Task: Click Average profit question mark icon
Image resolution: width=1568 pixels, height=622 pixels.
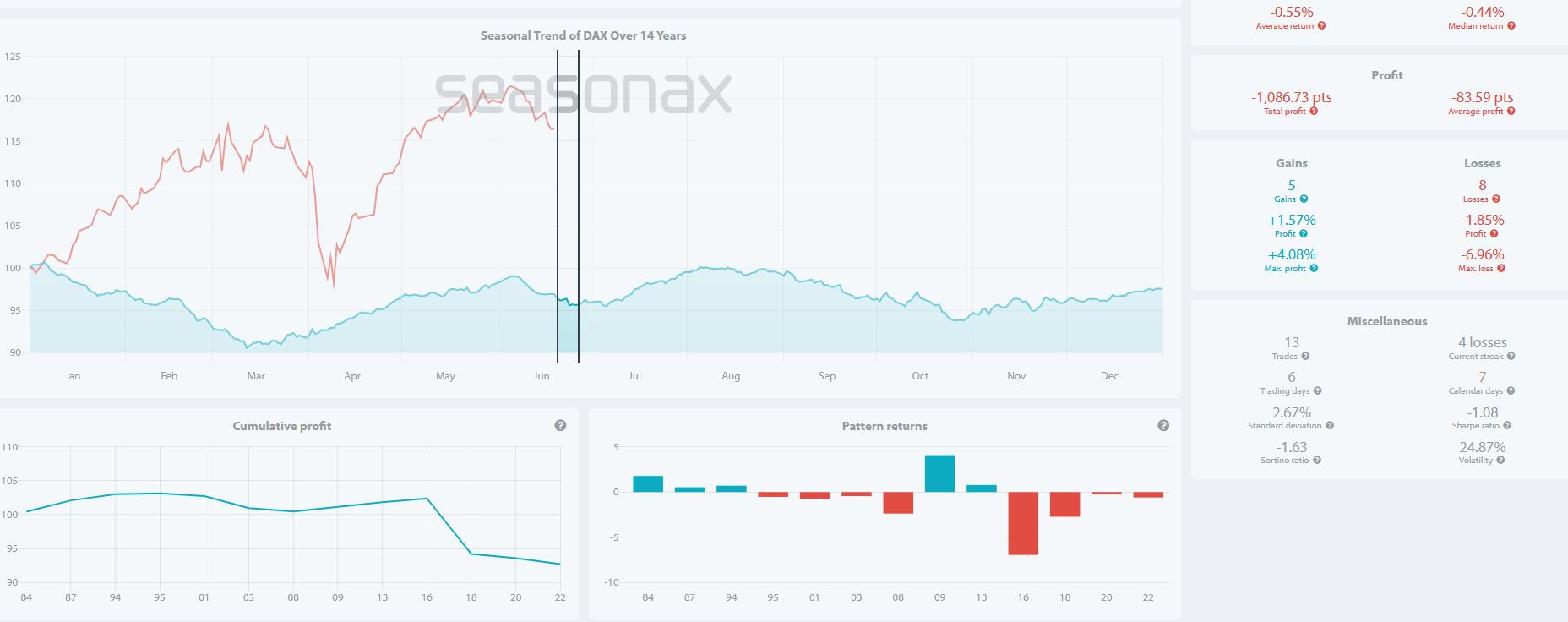Action: click(1511, 112)
